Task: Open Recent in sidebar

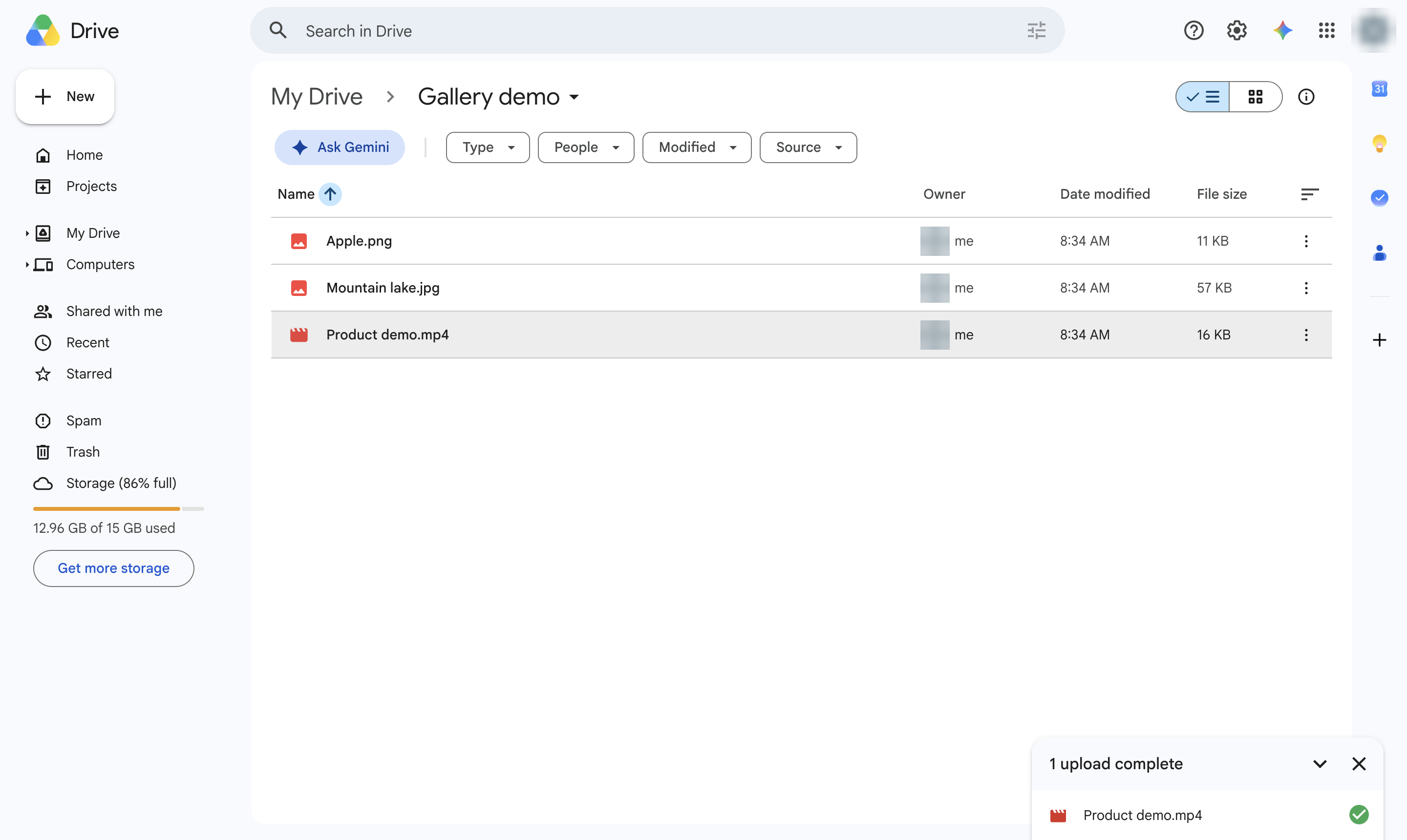Action: click(72, 342)
